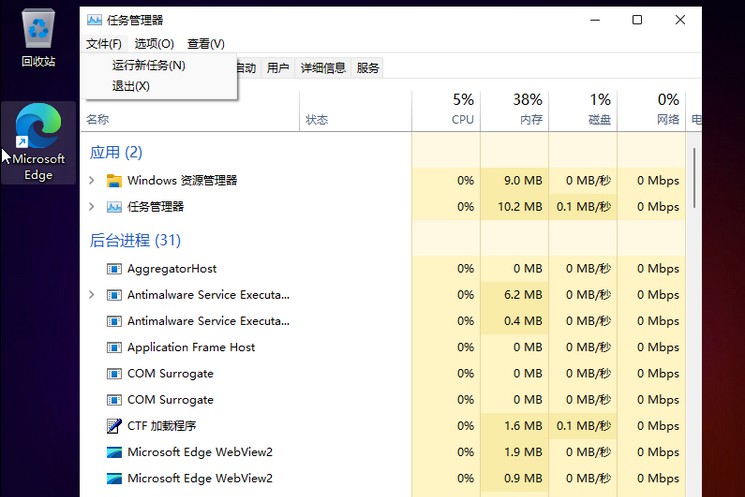Expand the first Antimalware Service Executable row
The height and width of the screenshot is (497, 745).
click(92, 295)
